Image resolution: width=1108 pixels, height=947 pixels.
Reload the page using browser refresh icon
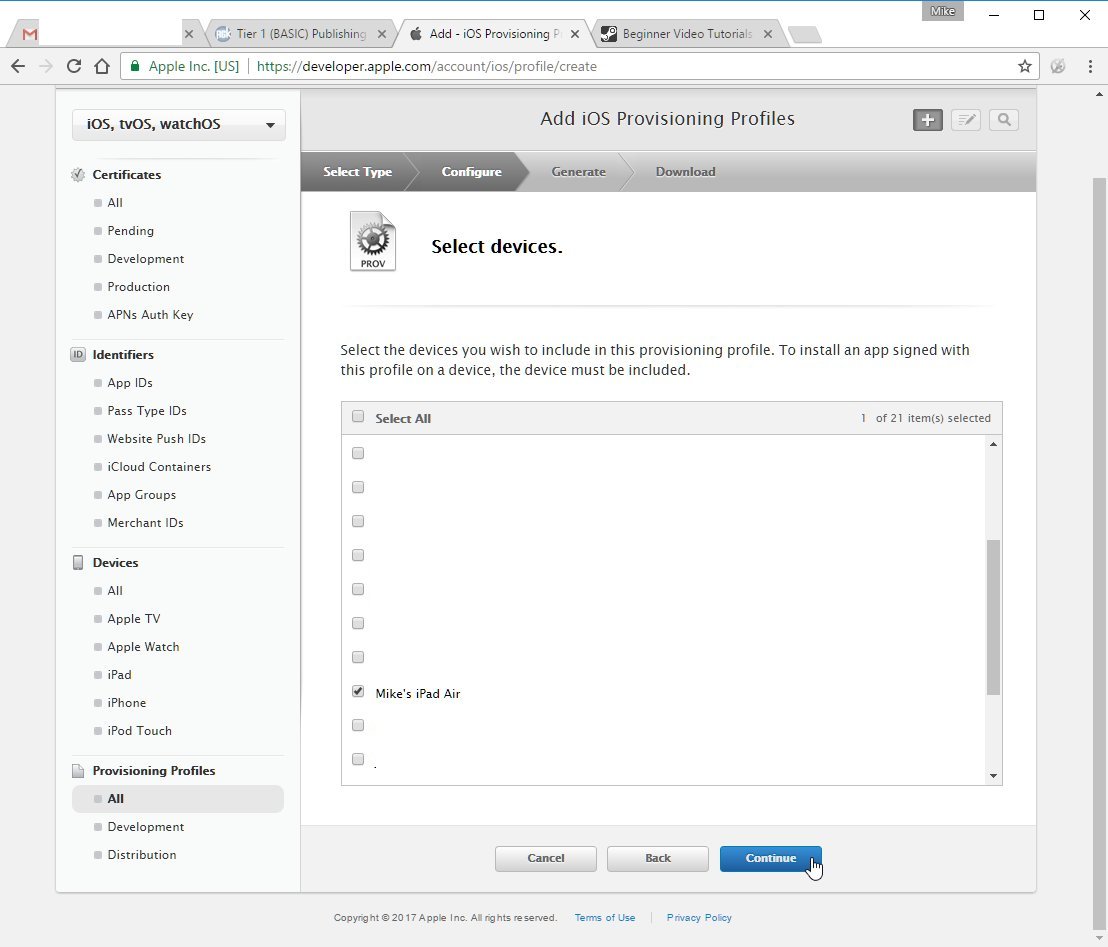73,66
